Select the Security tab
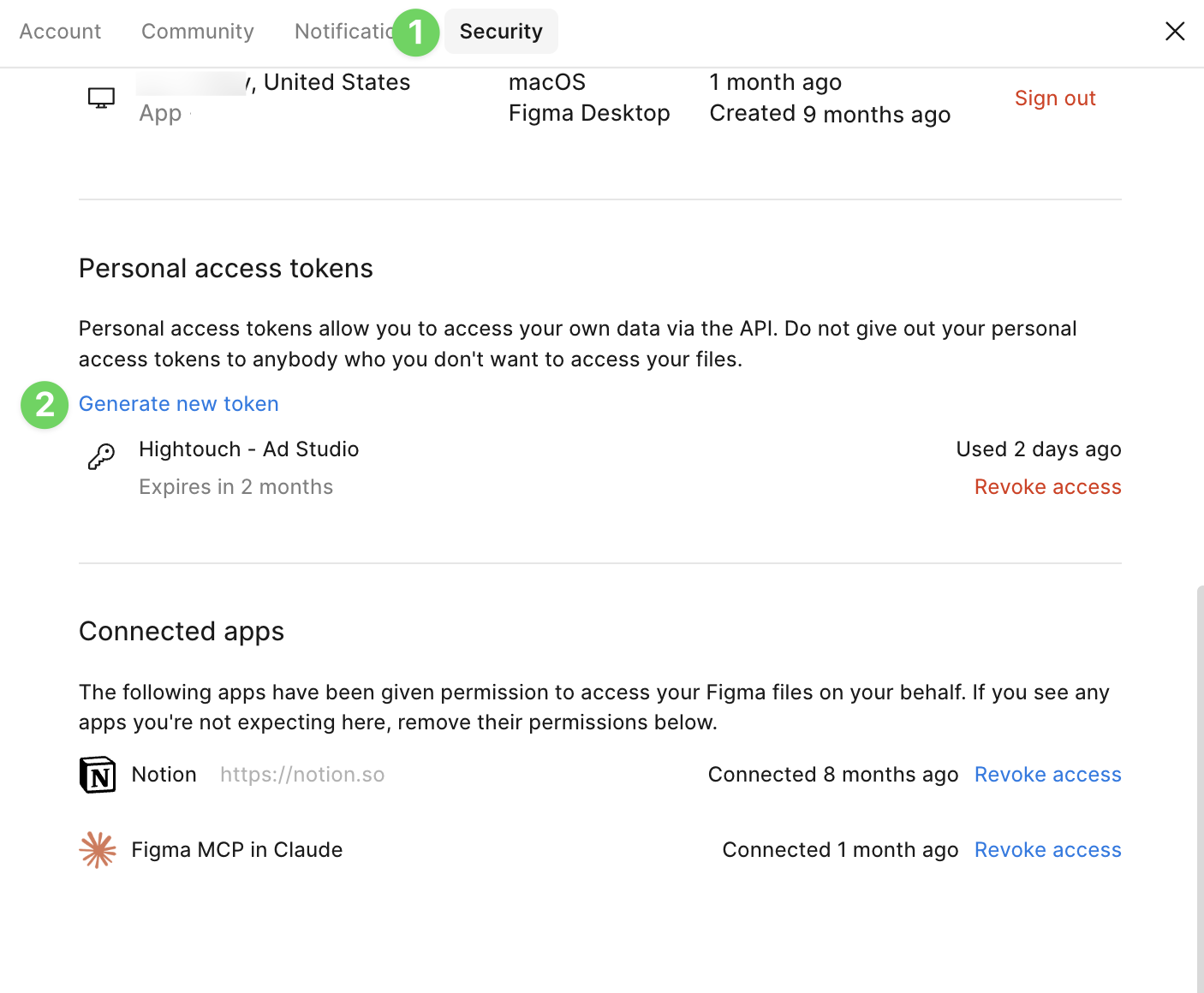This screenshot has width=1204, height=993. click(x=501, y=32)
